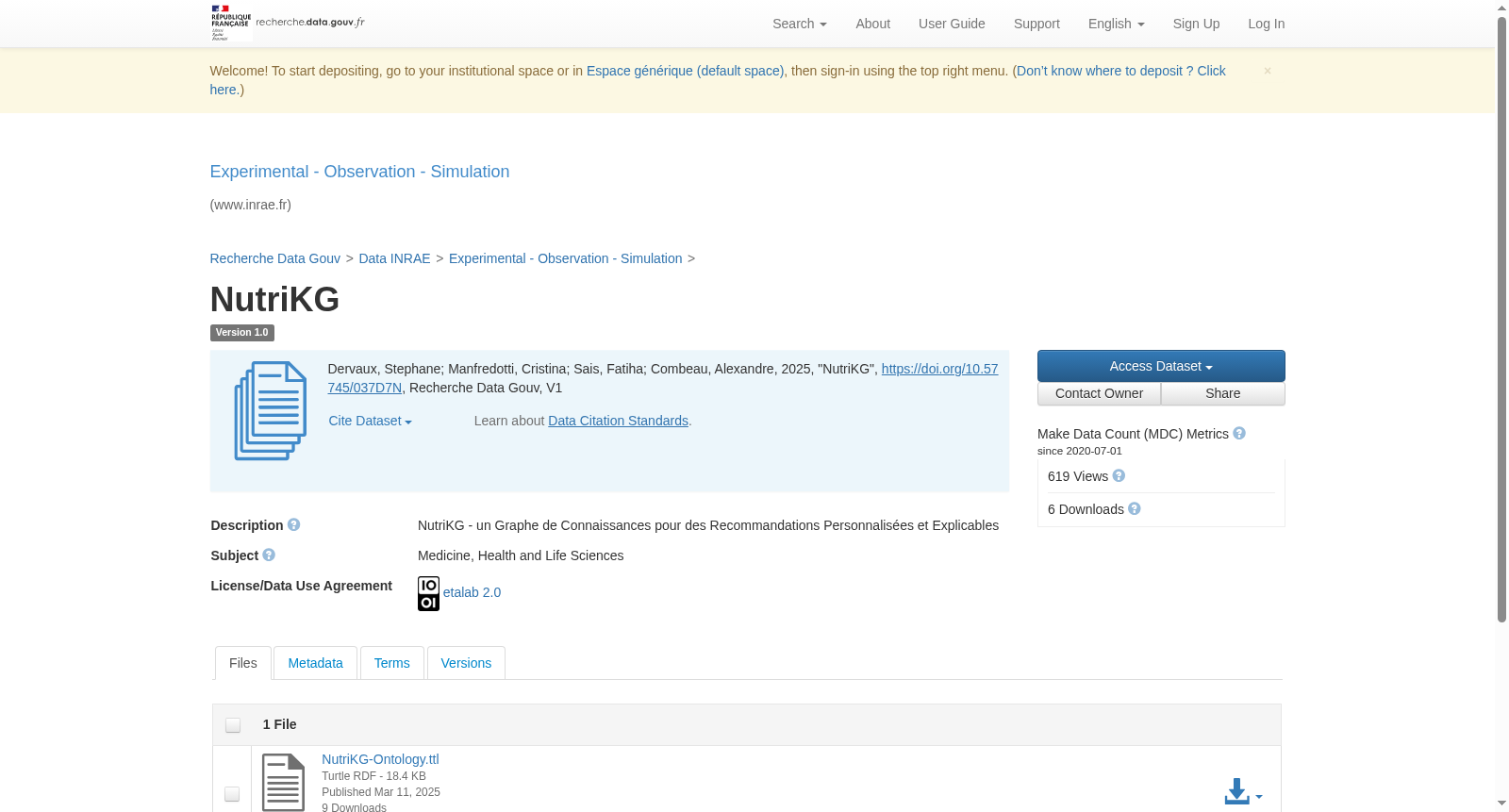Click the '(www.inrae.fr)' text

pos(251,205)
